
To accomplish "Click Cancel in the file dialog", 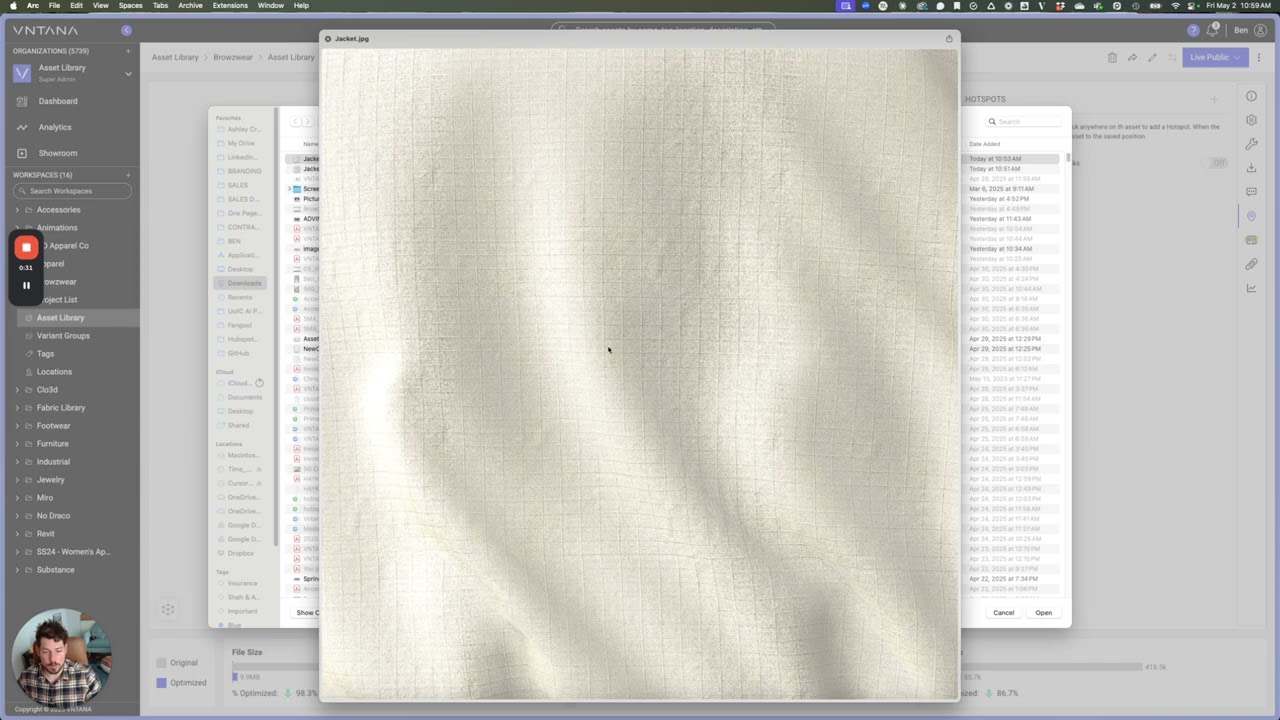I will (1003, 613).
